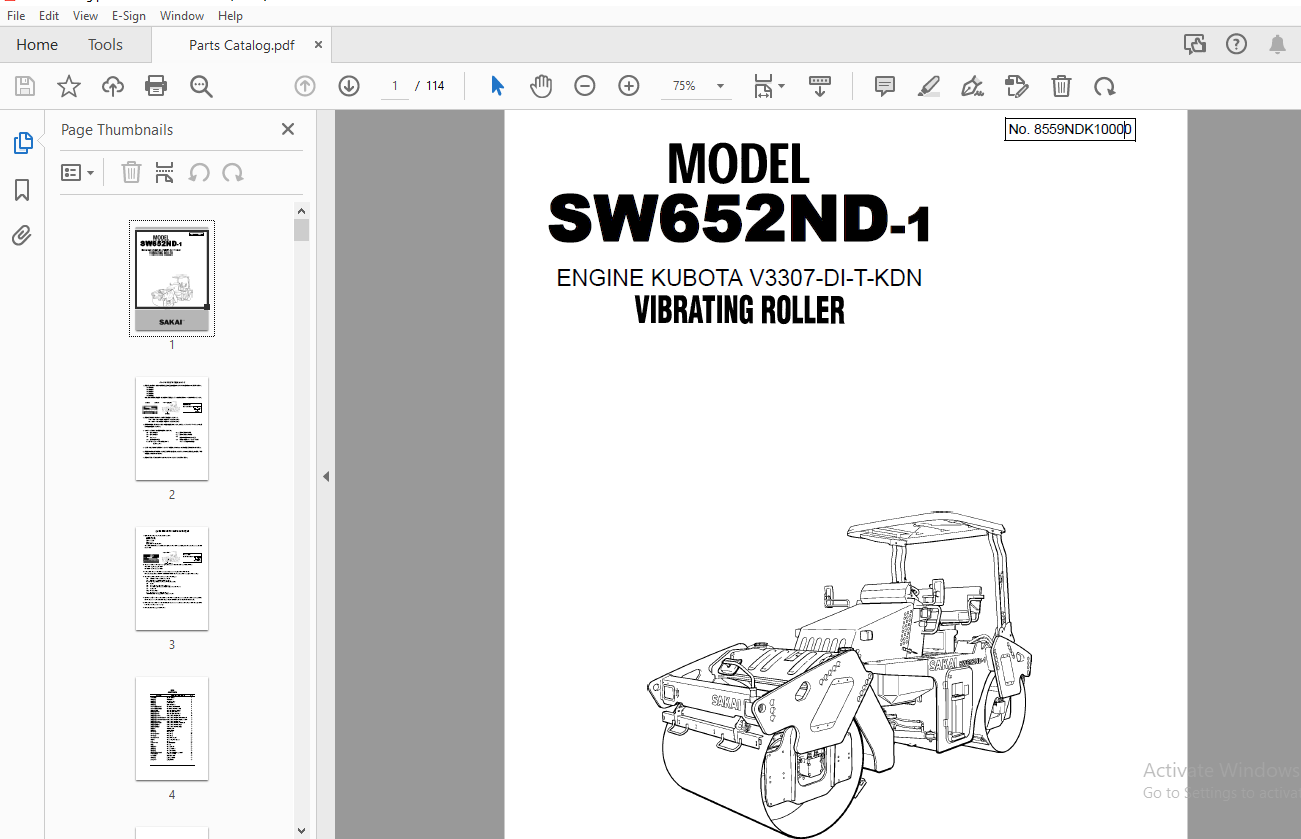Open the Bookmarks sidebar panel
The height and width of the screenshot is (839, 1301).
pyautogui.click(x=22, y=190)
